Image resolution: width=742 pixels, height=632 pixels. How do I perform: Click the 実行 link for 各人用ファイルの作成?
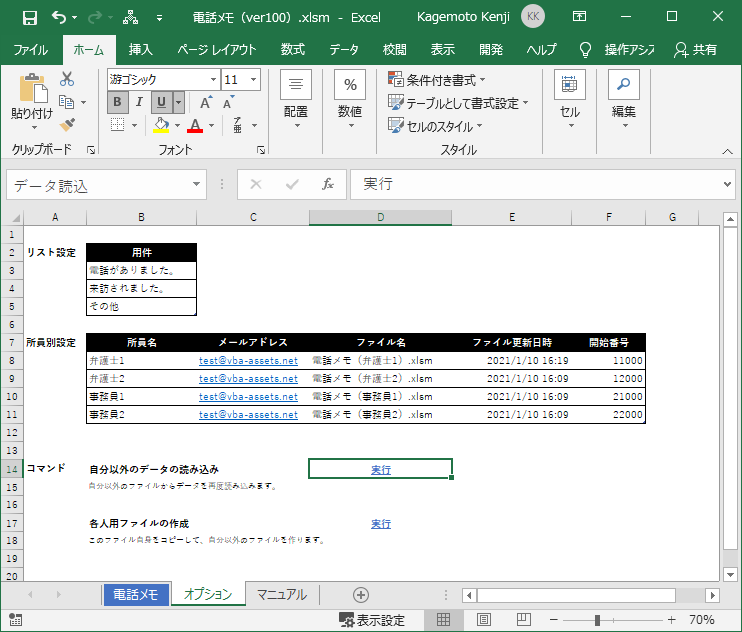[x=381, y=524]
